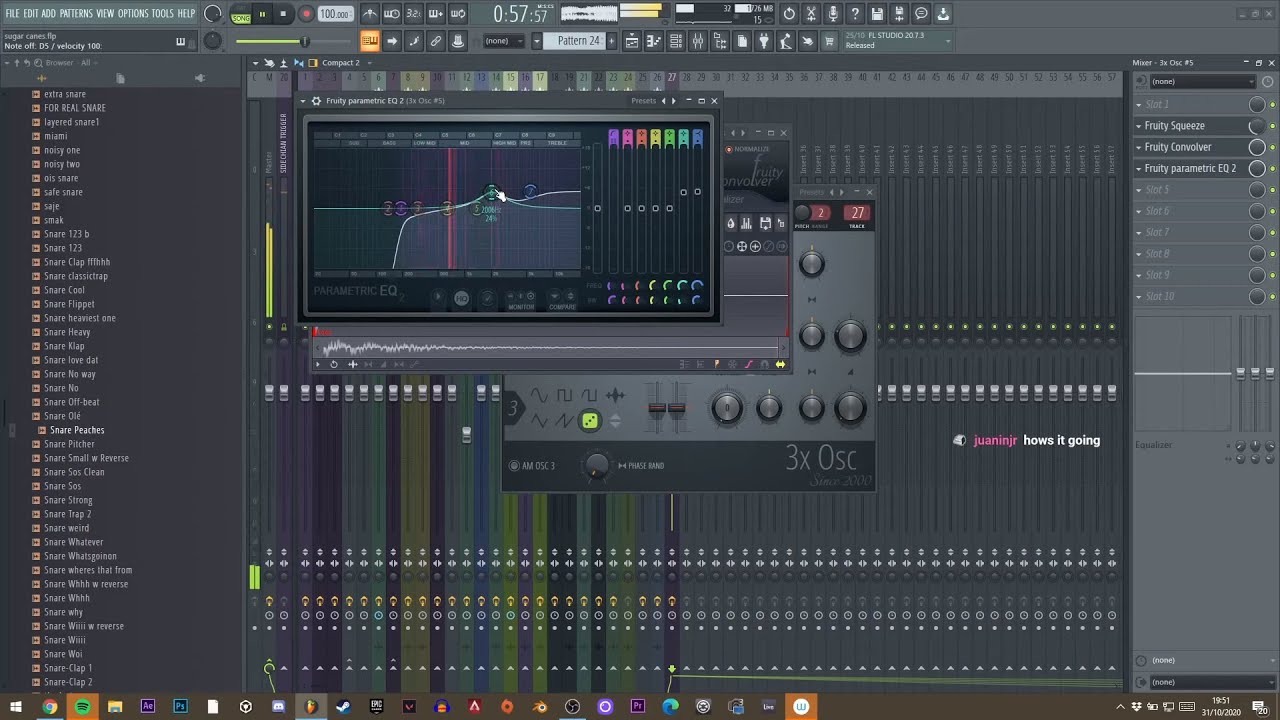The image size is (1280, 720).
Task: Open the Browser view icon
Action: [x=720, y=41]
